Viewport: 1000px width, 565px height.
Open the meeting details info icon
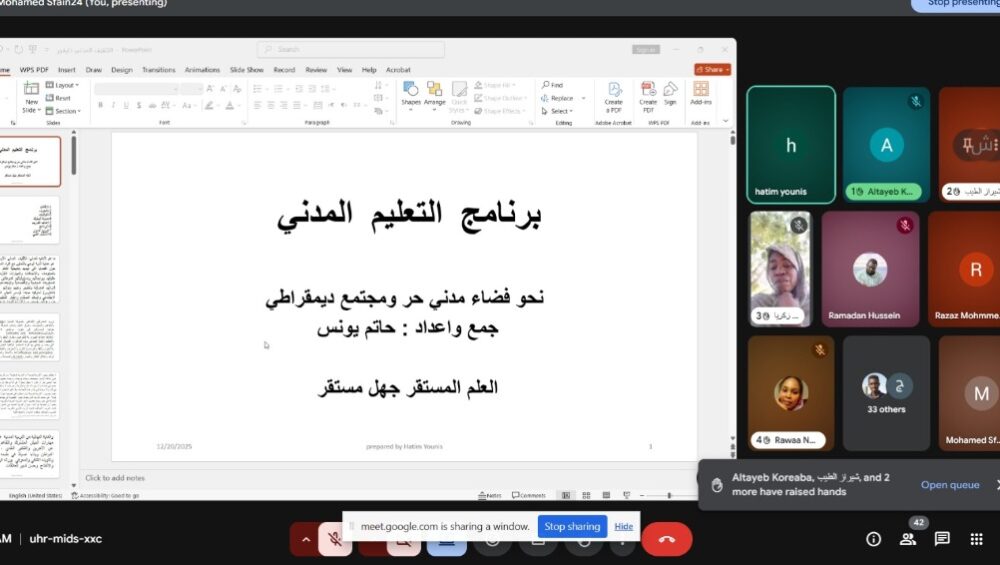(x=873, y=539)
